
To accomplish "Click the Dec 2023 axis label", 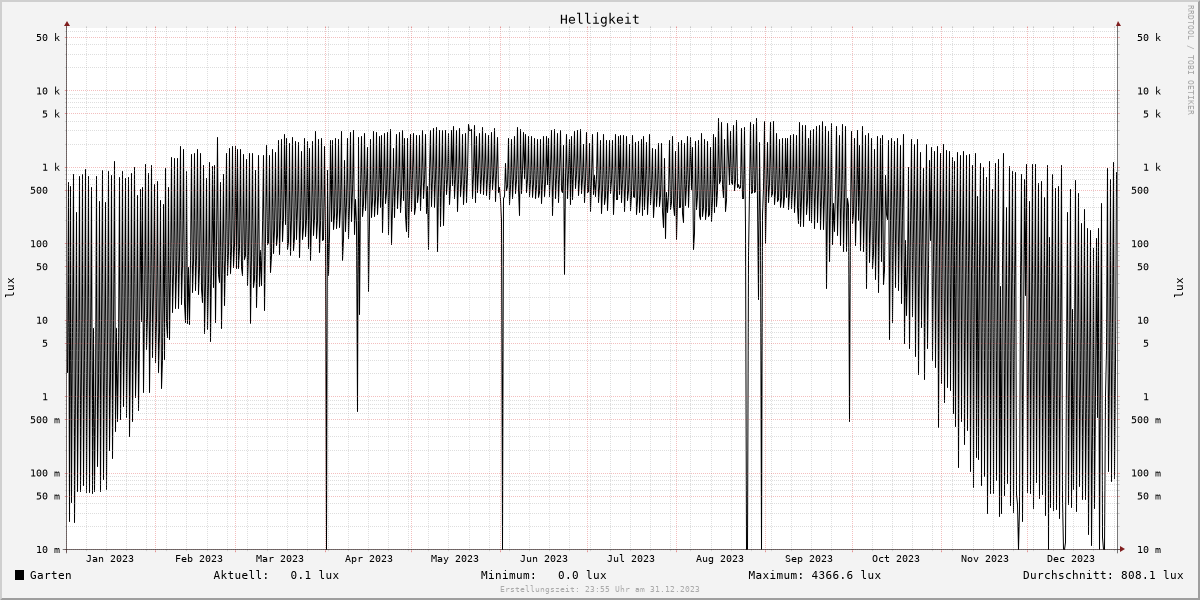I will tap(1071, 559).
